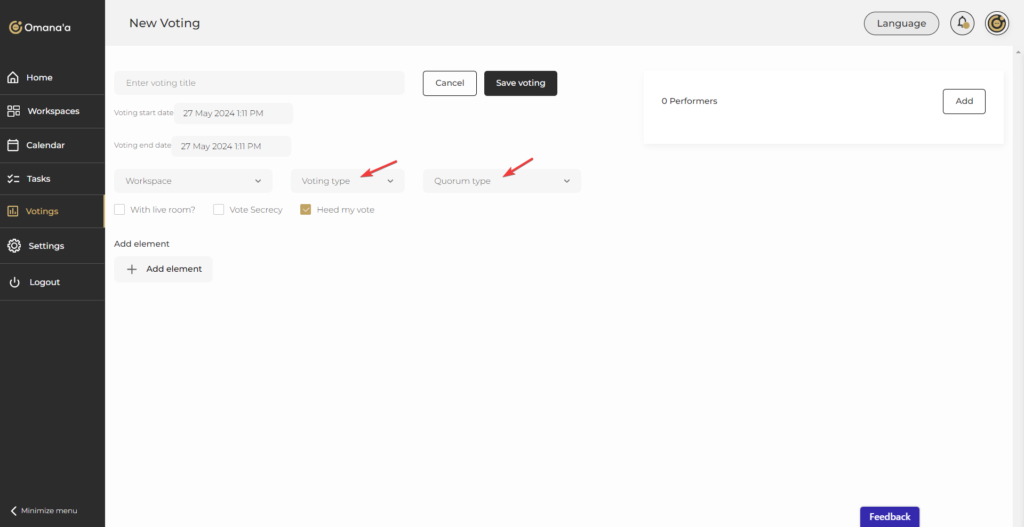Click the notification bell icon
The height and width of the screenshot is (527, 1024).
pos(962,23)
